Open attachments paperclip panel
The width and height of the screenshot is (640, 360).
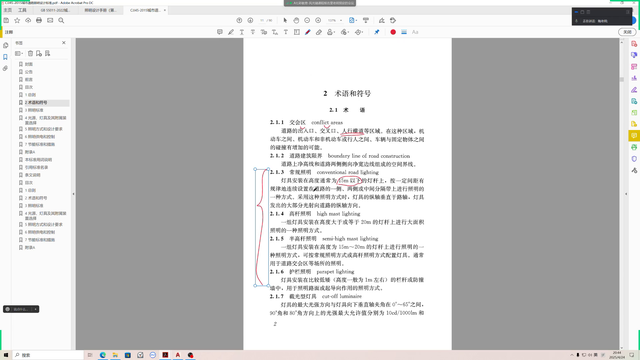point(5,68)
